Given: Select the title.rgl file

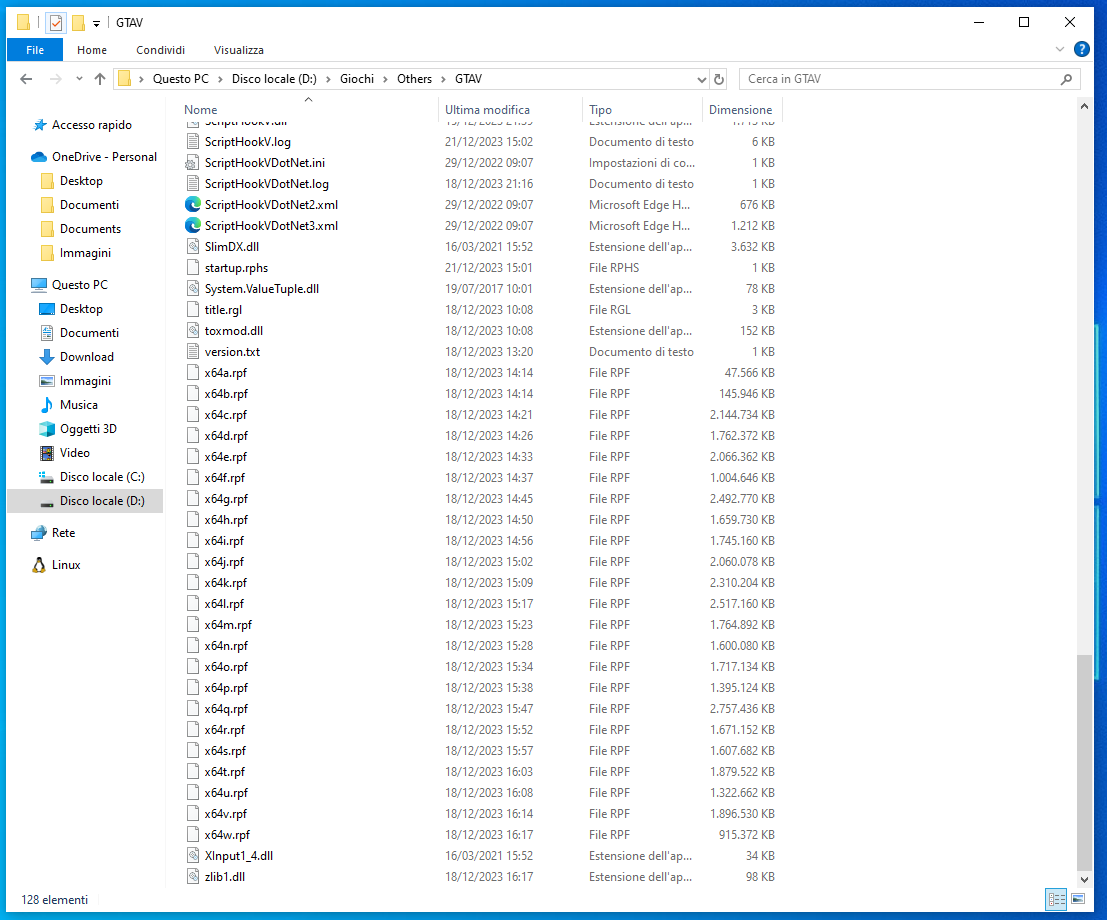Looking at the screenshot, I should (223, 309).
